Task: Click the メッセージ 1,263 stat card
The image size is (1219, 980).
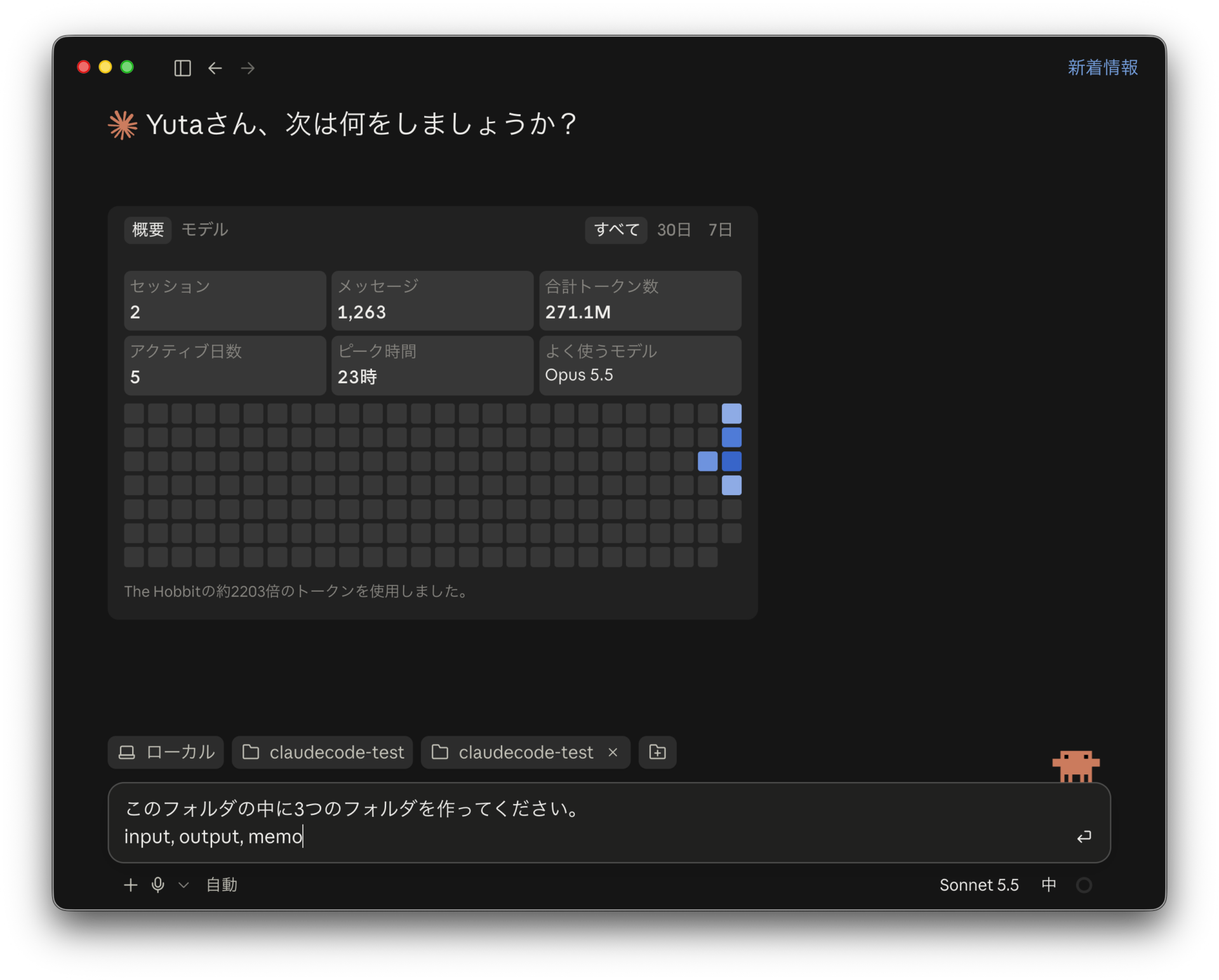Action: tap(432, 300)
